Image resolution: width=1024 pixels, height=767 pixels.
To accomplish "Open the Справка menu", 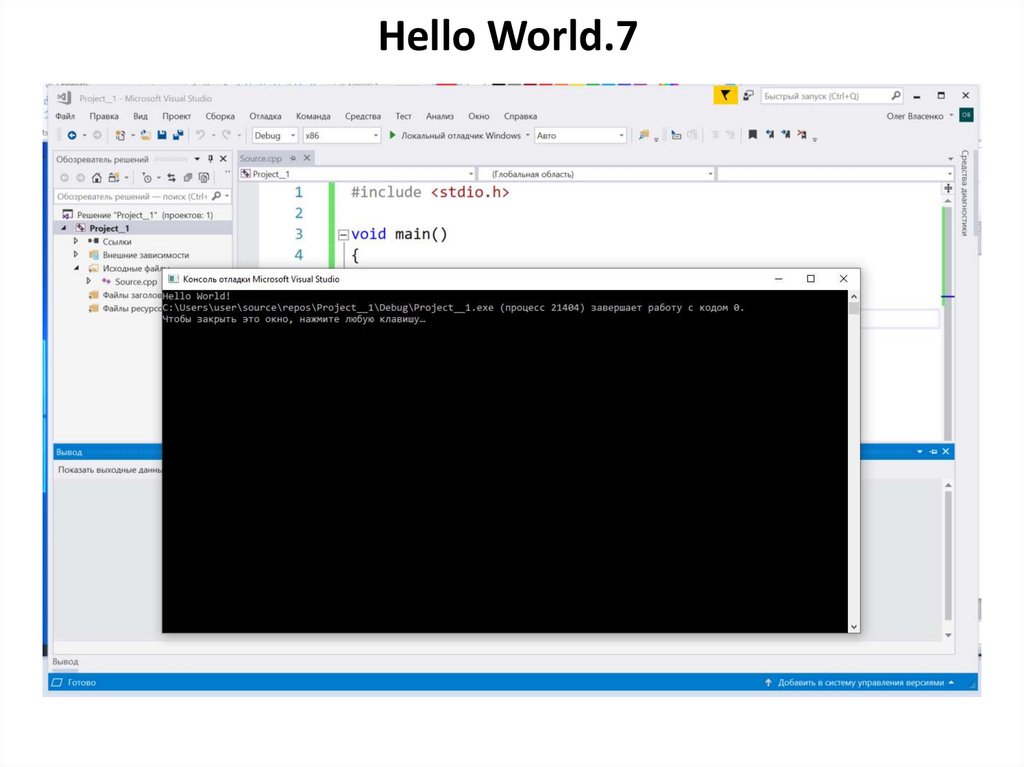I will coord(520,116).
